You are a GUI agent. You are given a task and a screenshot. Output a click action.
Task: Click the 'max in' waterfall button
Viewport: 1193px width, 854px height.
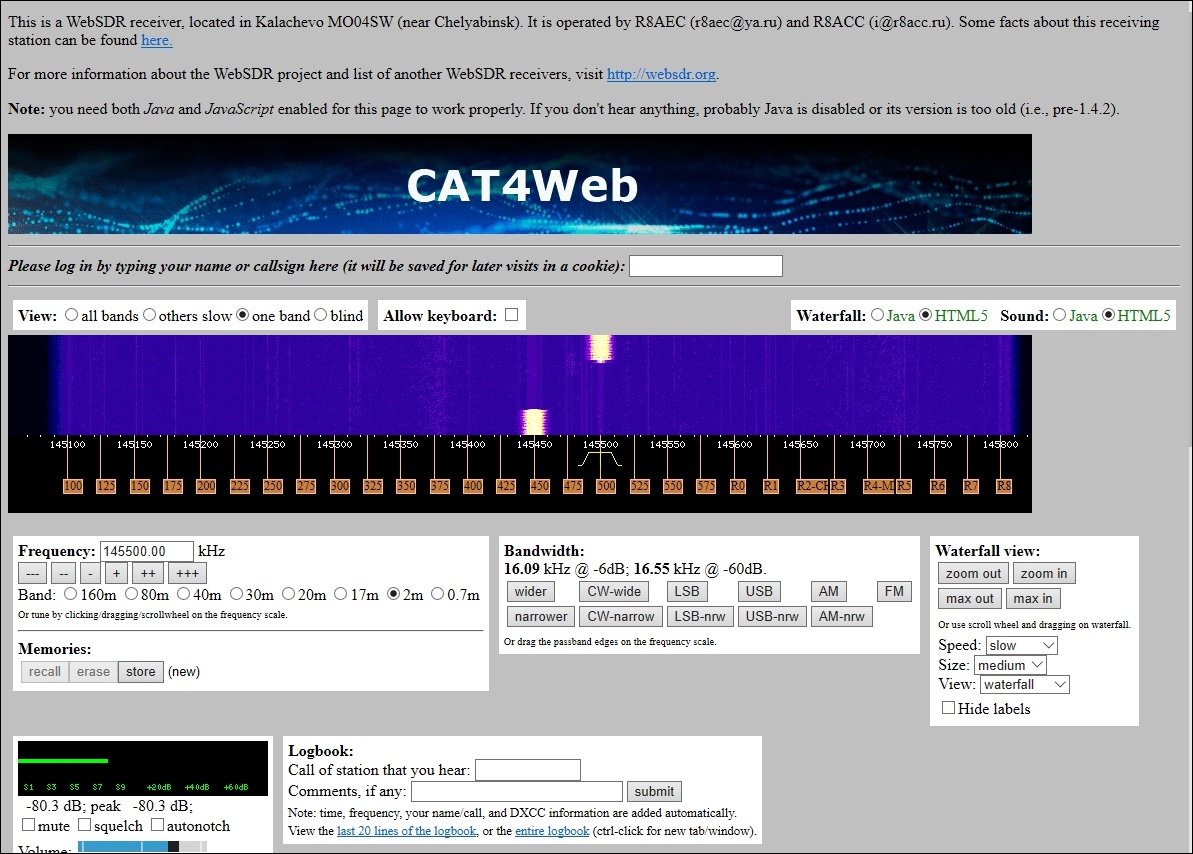(1032, 598)
